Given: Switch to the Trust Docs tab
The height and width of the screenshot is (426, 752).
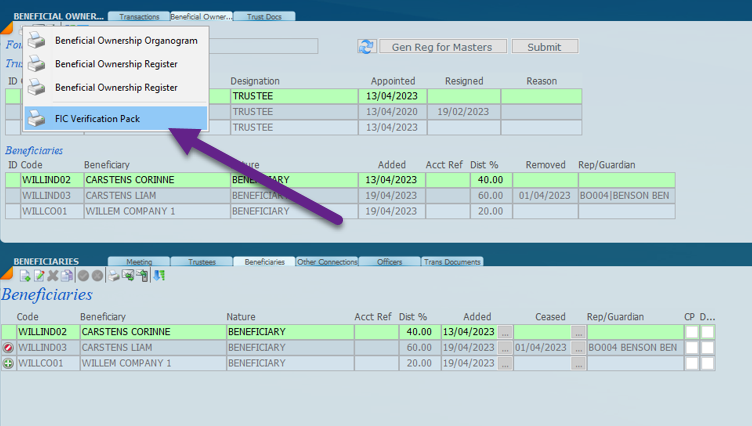Looking at the screenshot, I should click(x=265, y=17).
